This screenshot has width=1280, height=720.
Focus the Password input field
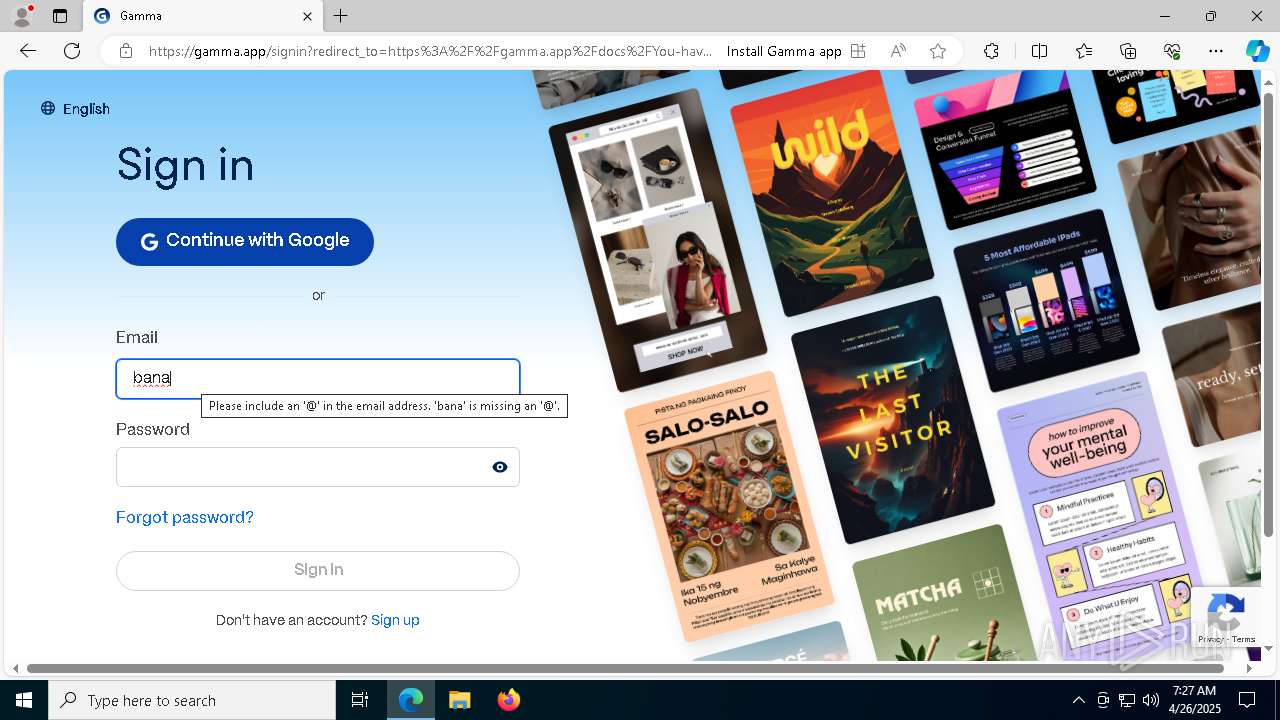click(x=318, y=467)
